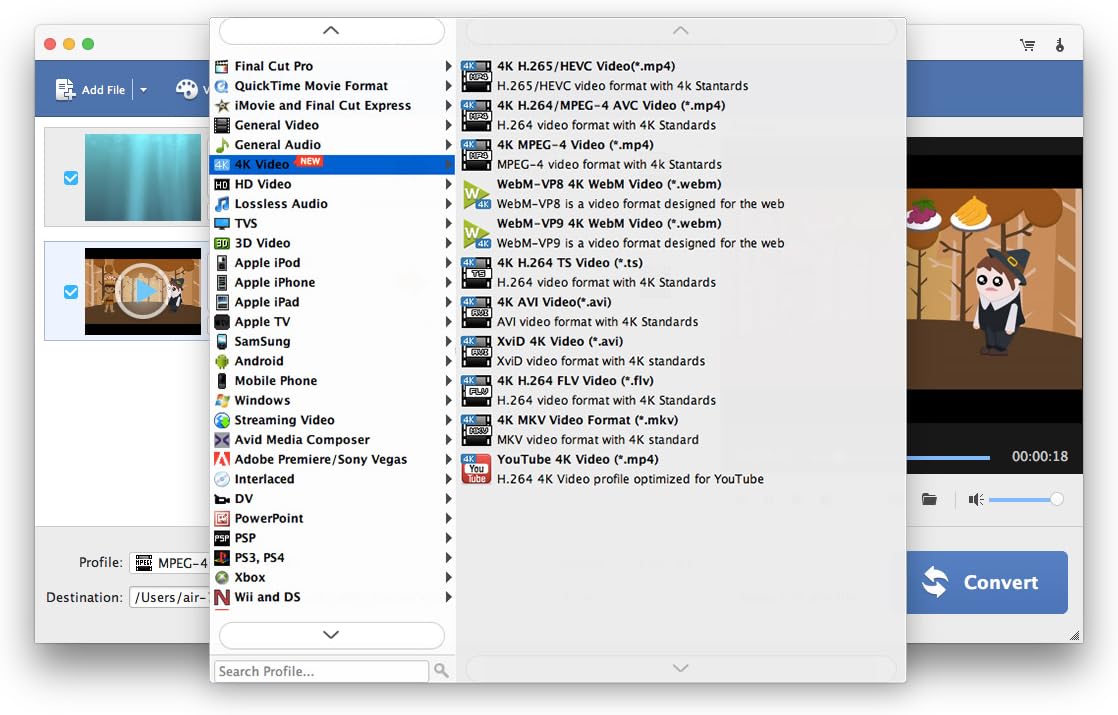Play the cartoon video thumbnail
The width and height of the screenshot is (1118, 715).
(x=143, y=291)
